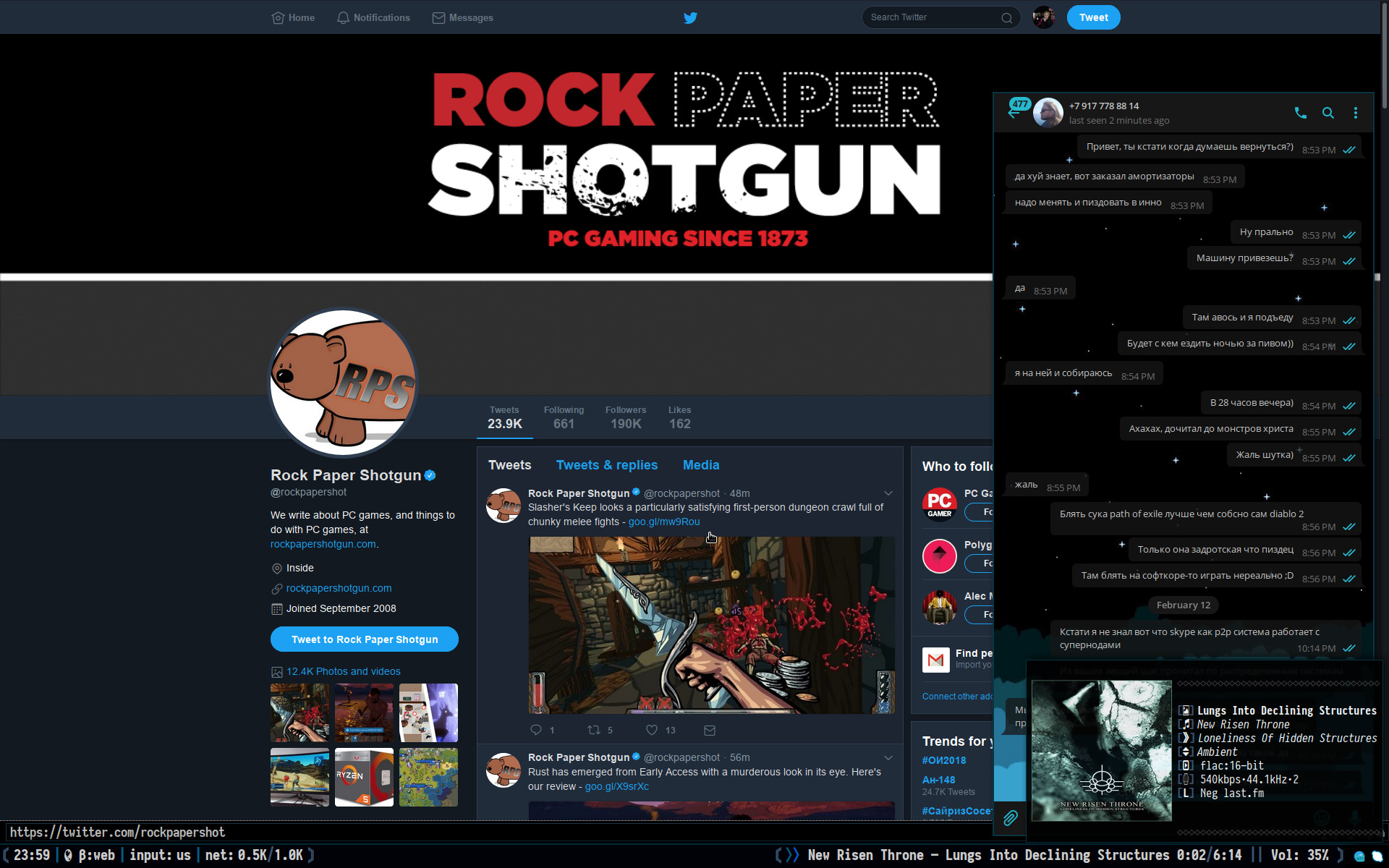The image size is (1389, 868).
Task: Open the Telegram contact avatar
Action: (1048, 113)
